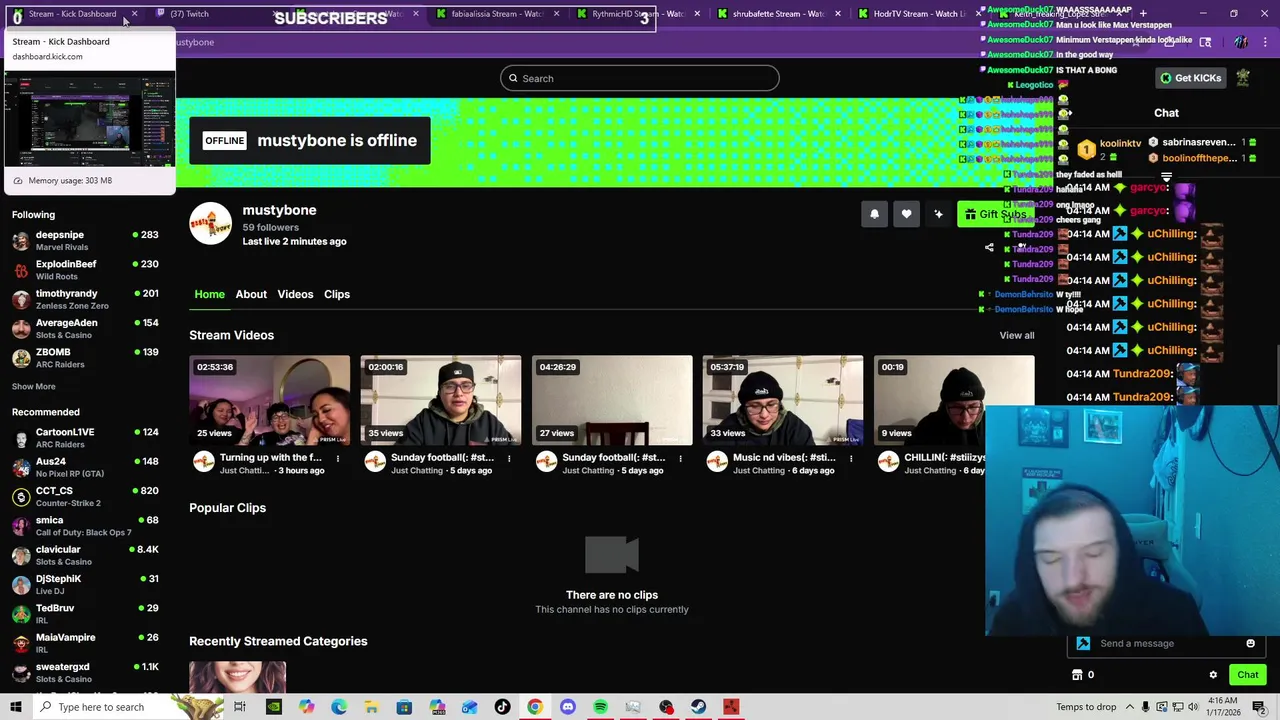Click mustybone profile avatar
The height and width of the screenshot is (720, 1280).
click(211, 223)
